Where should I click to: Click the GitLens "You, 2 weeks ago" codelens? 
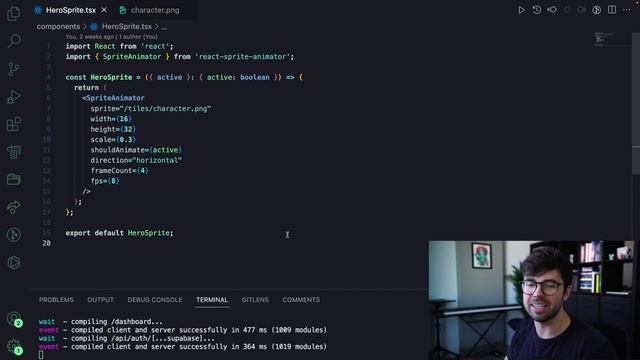111,37
